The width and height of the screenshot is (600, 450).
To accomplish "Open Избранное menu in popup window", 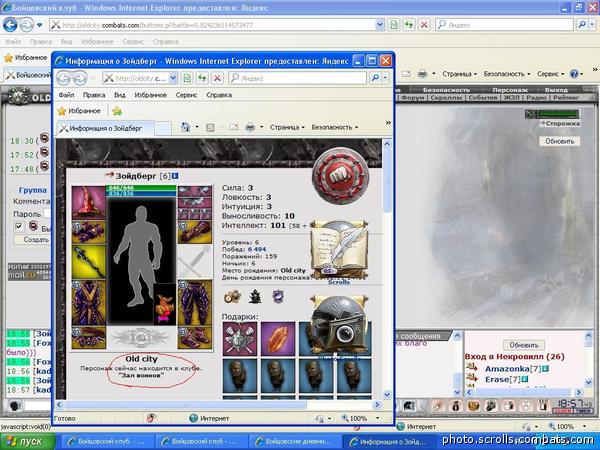I will (150, 95).
